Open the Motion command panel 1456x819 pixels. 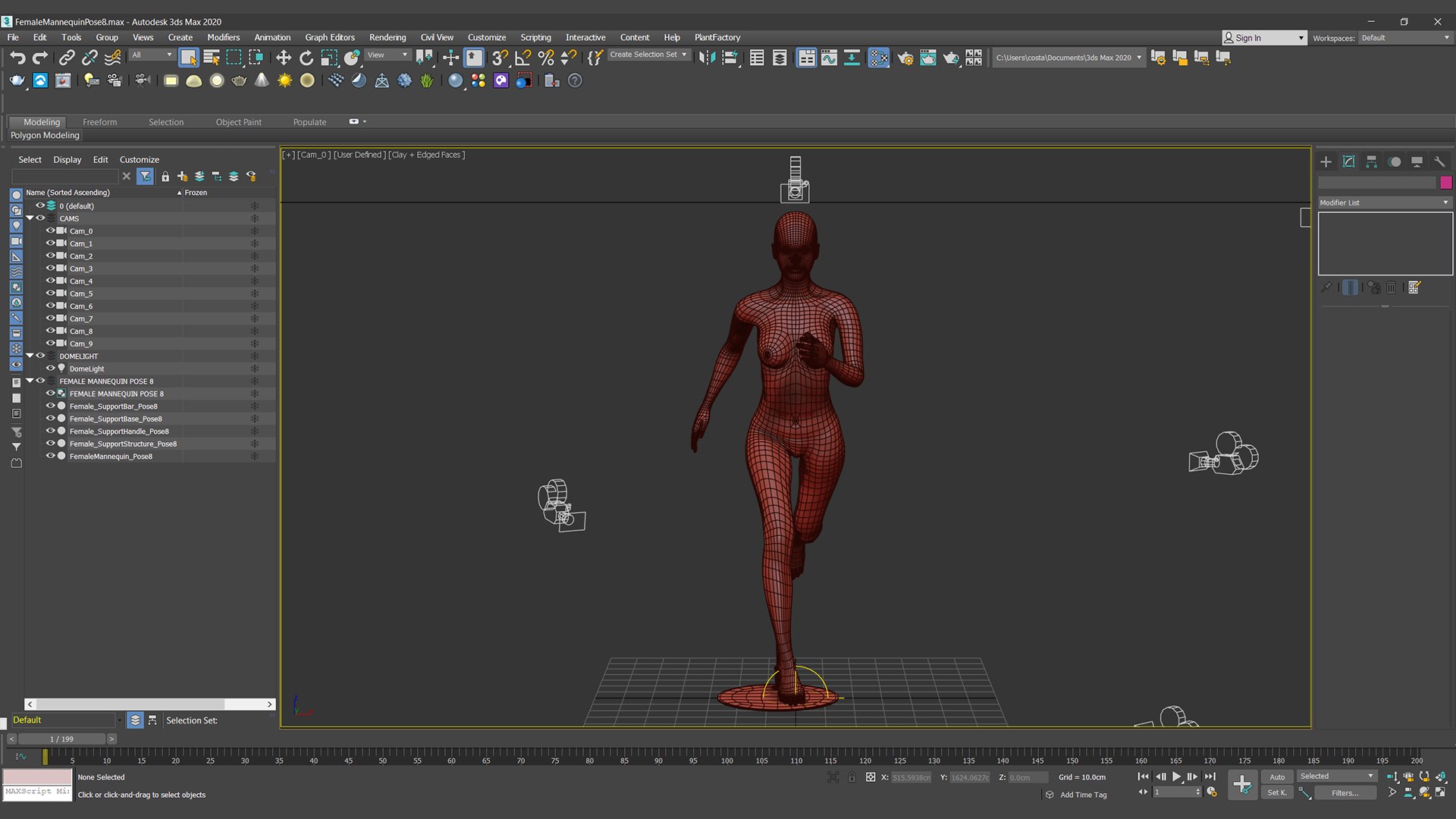coord(1394,162)
